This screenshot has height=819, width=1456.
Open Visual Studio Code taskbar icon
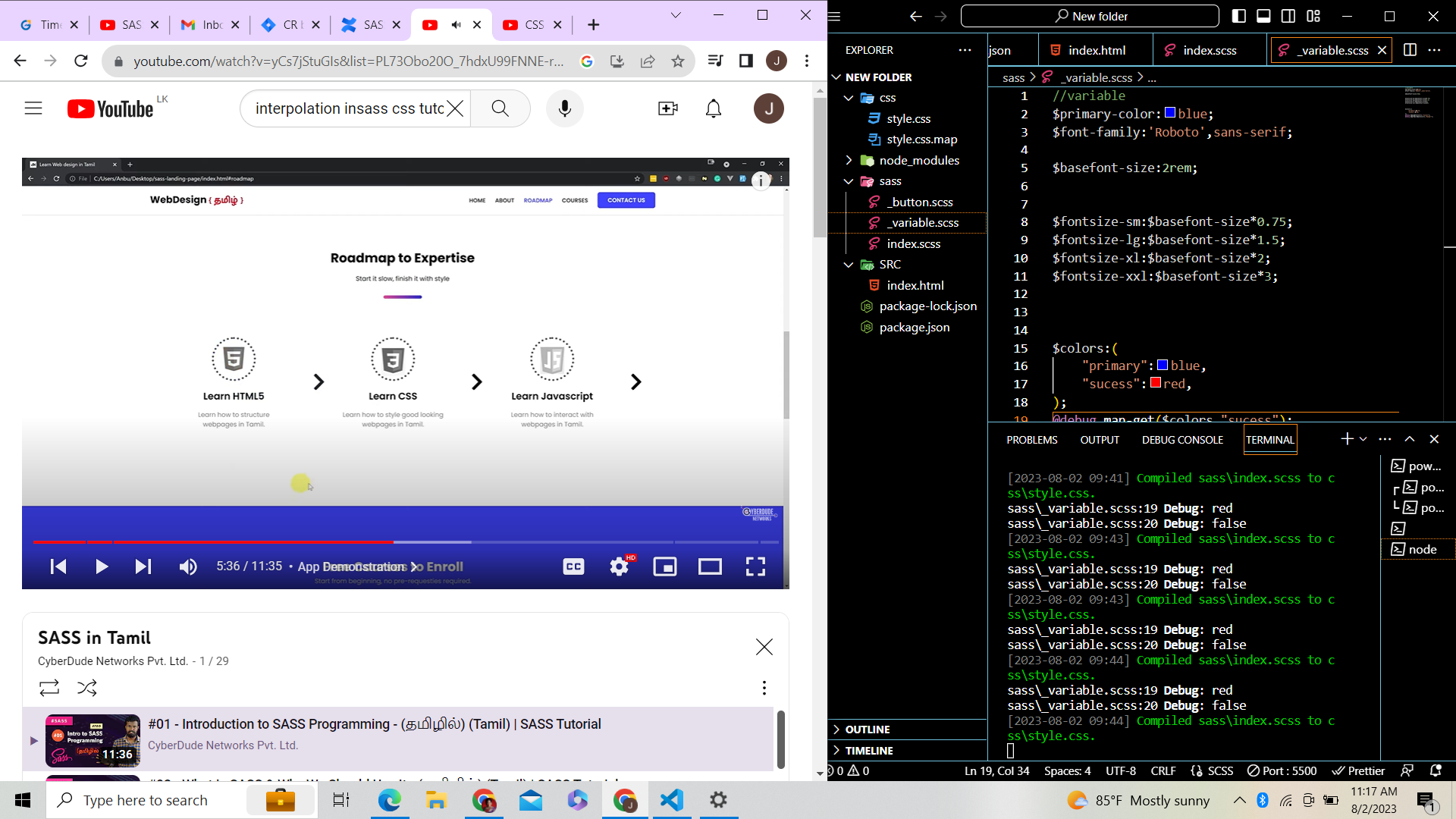click(672, 800)
